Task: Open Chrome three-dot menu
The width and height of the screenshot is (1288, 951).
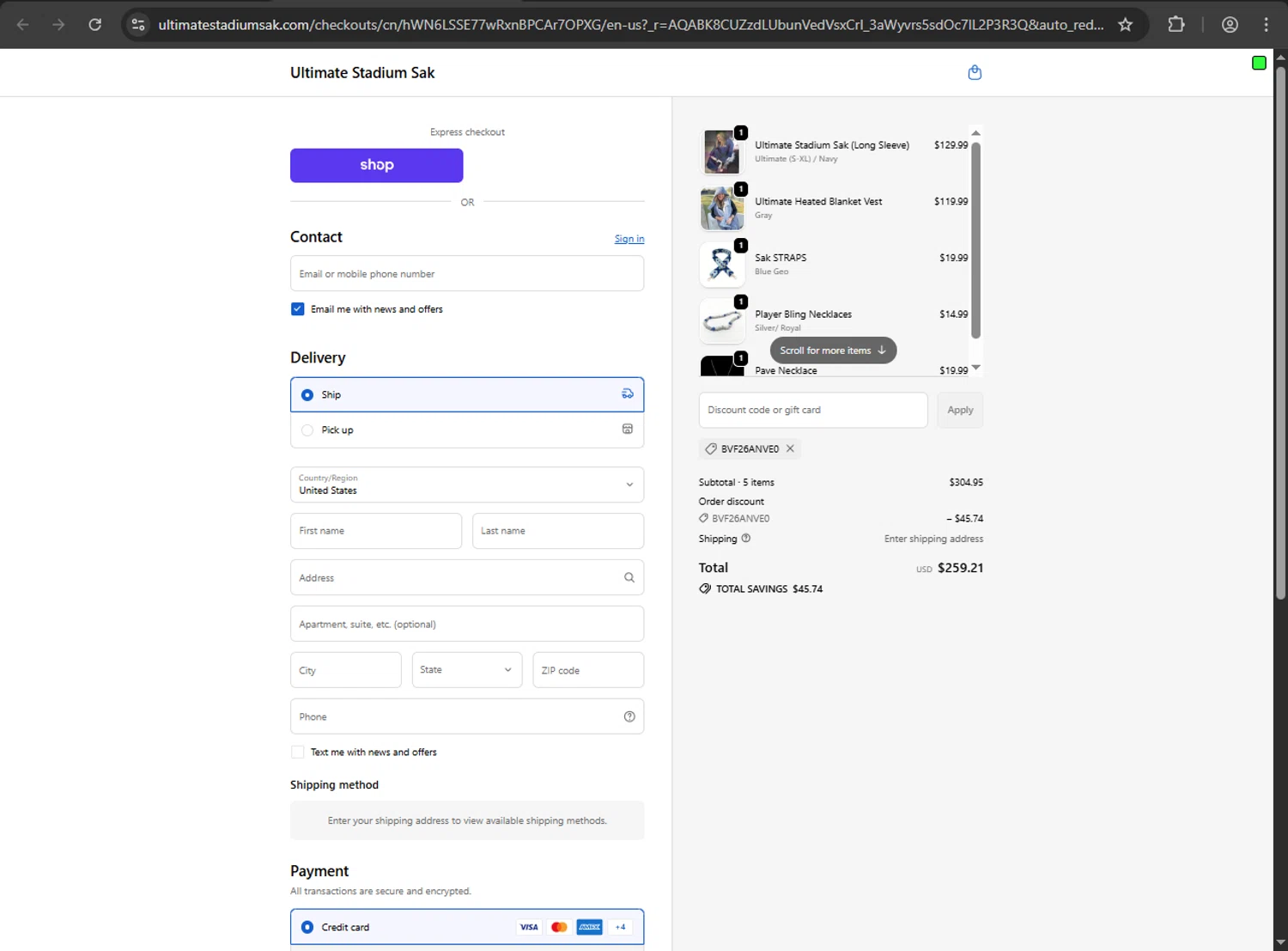Action: [x=1266, y=24]
